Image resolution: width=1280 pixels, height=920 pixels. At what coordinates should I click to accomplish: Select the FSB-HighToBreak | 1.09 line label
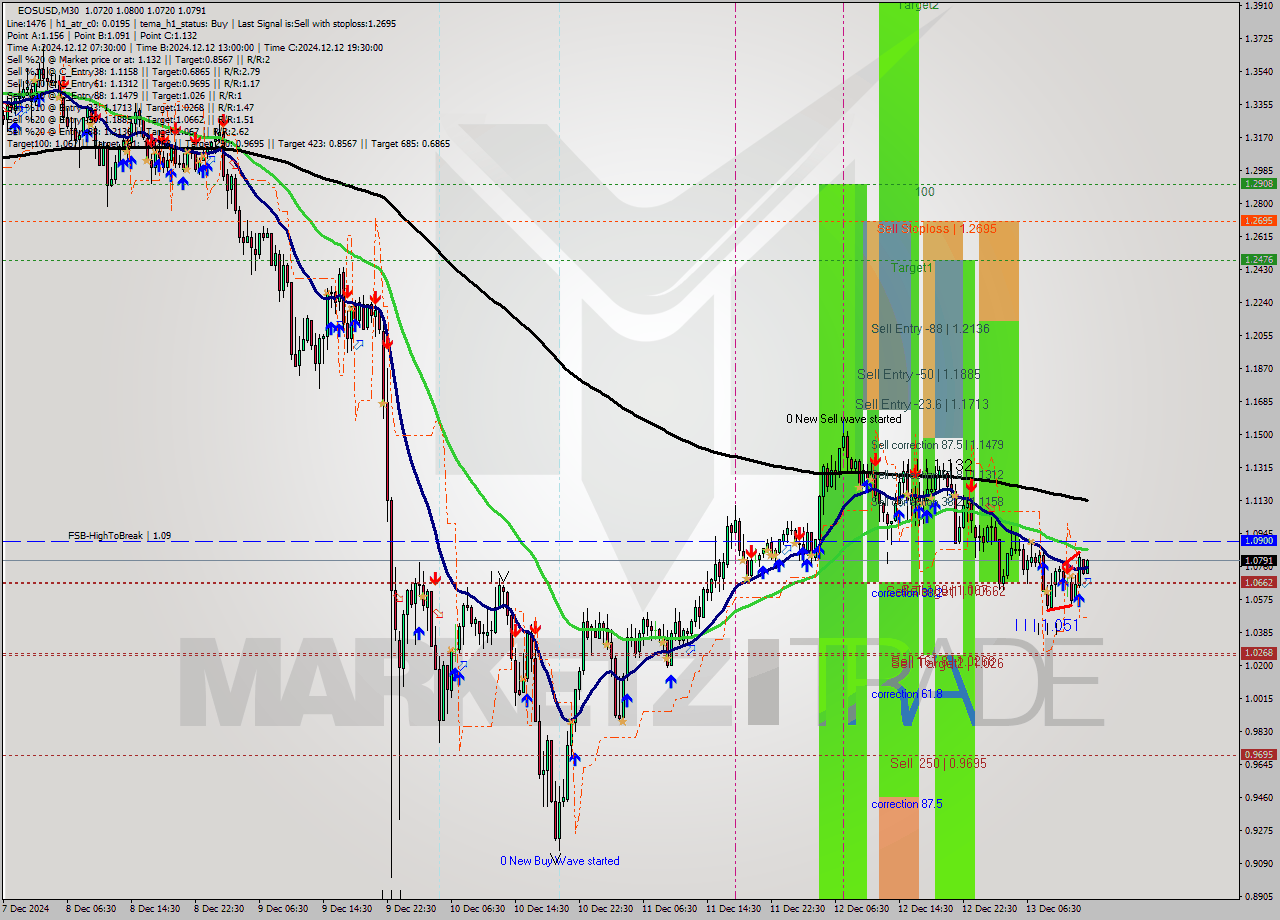(119, 536)
